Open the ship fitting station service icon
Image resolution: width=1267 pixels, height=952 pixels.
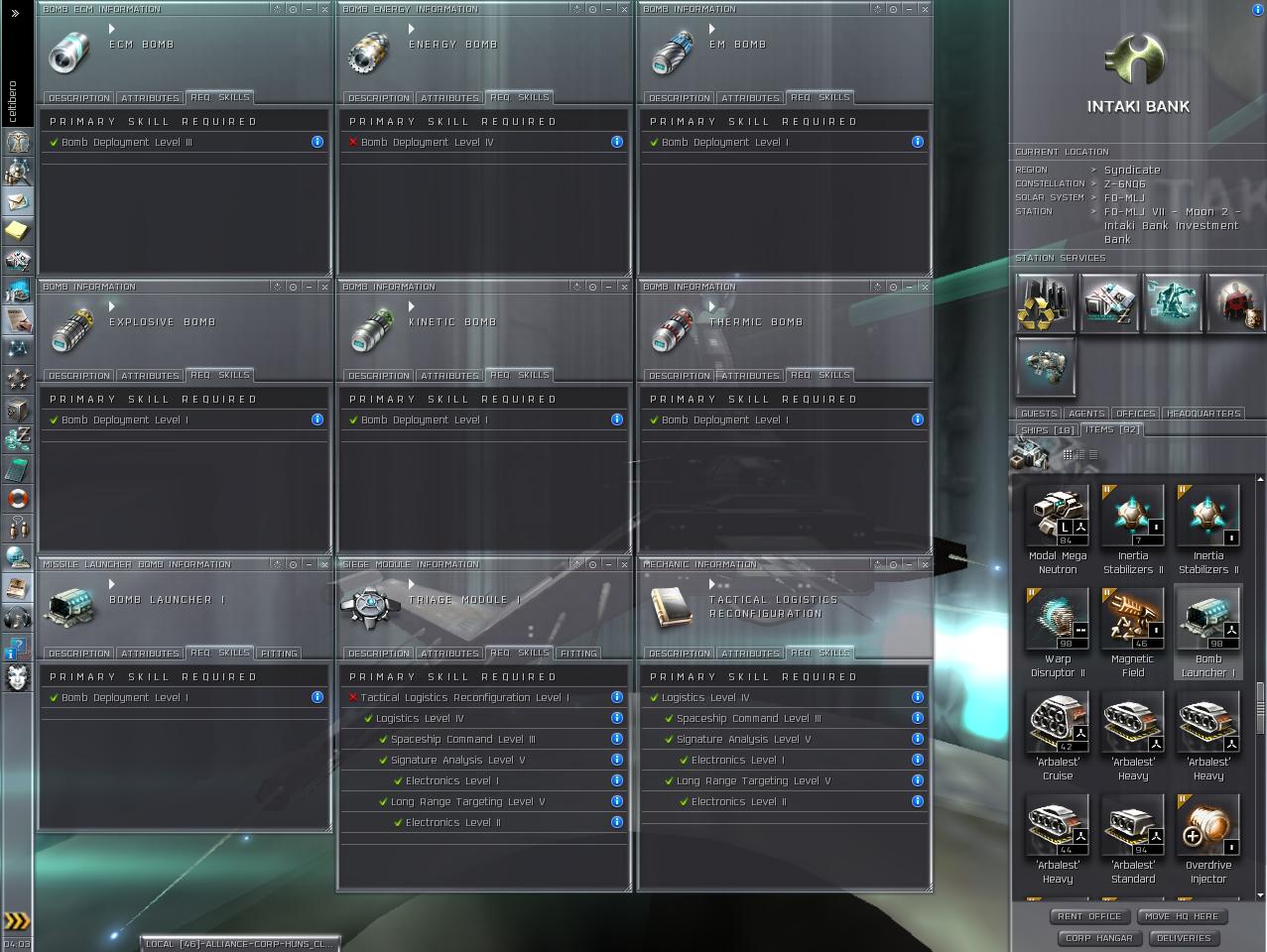pyautogui.click(x=1045, y=367)
